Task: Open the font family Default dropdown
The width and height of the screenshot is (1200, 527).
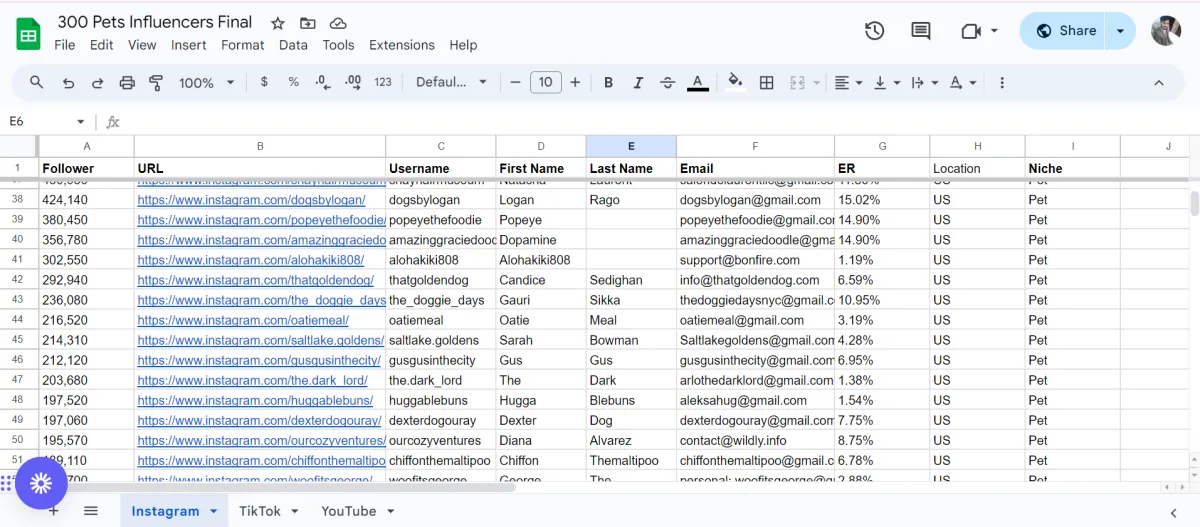Action: (452, 82)
